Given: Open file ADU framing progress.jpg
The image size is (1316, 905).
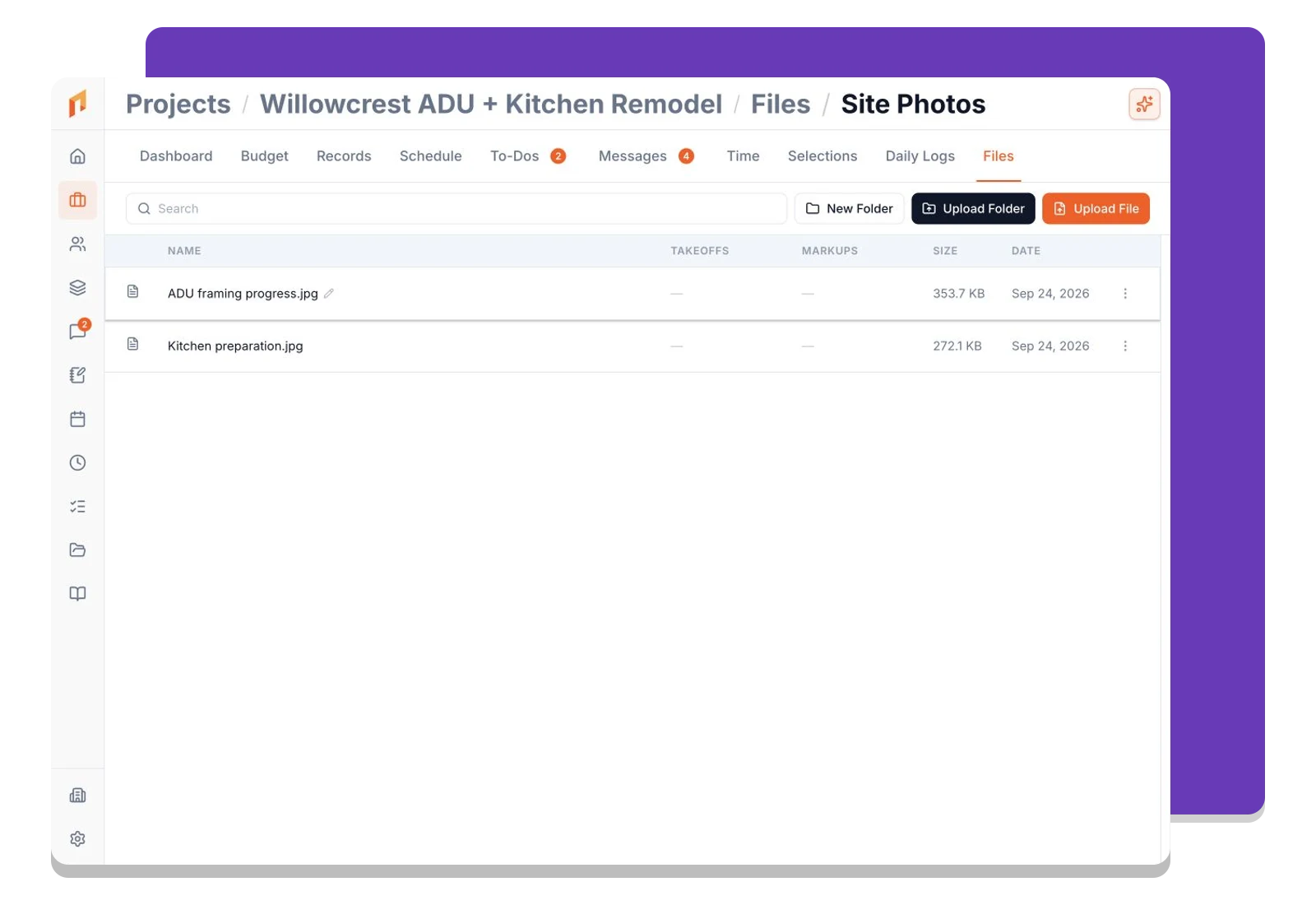Looking at the screenshot, I should click(x=243, y=293).
